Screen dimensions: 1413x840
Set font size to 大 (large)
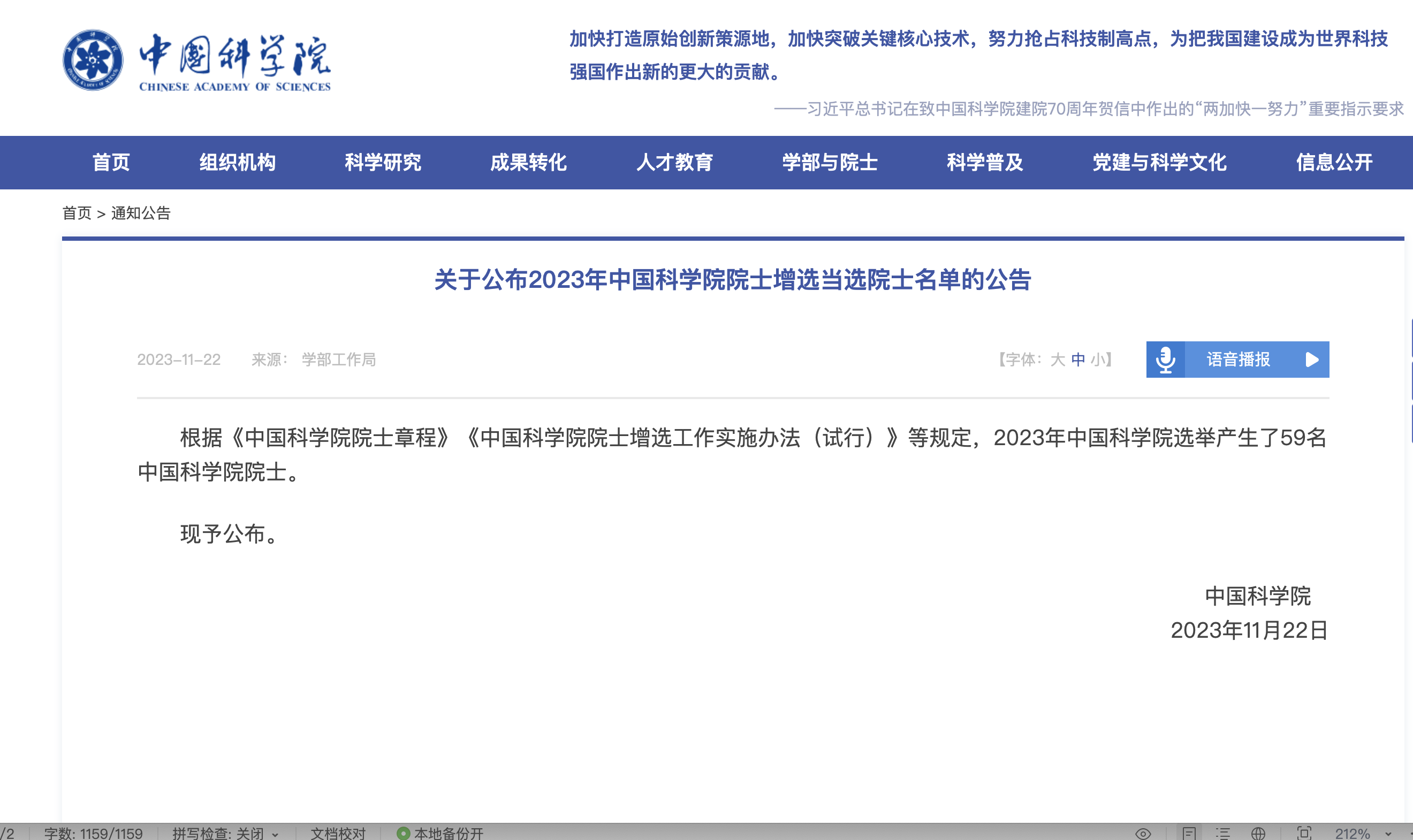click(x=1058, y=360)
